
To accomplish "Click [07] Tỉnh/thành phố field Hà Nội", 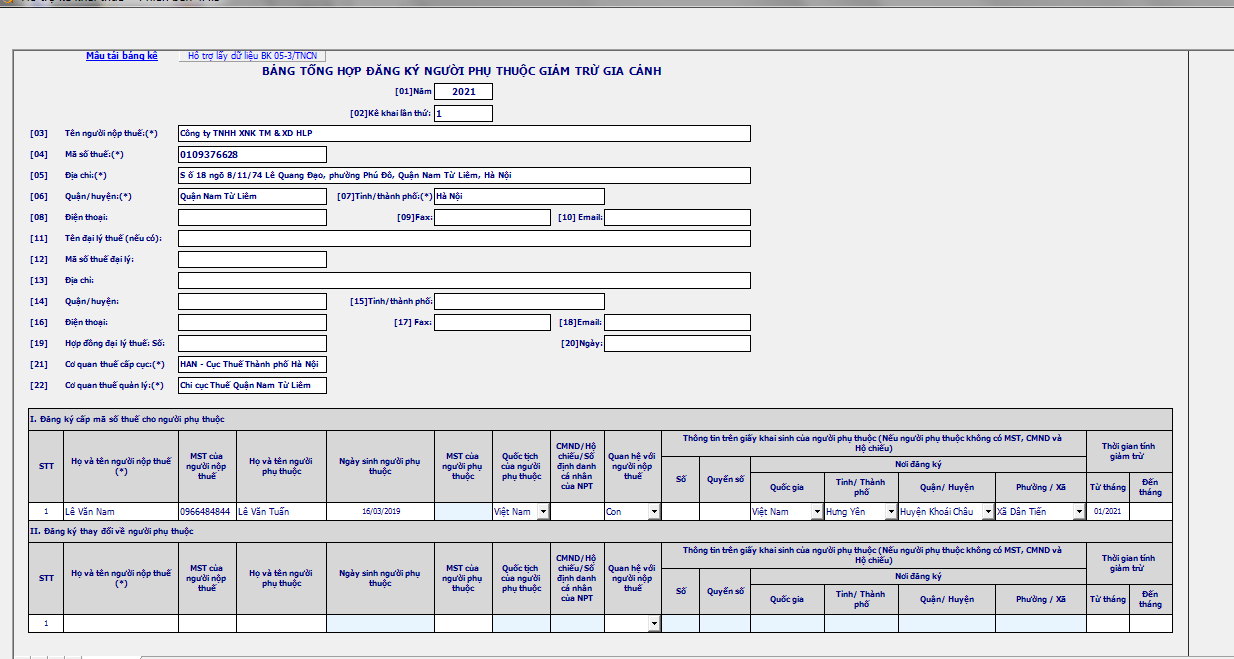I will 519,196.
